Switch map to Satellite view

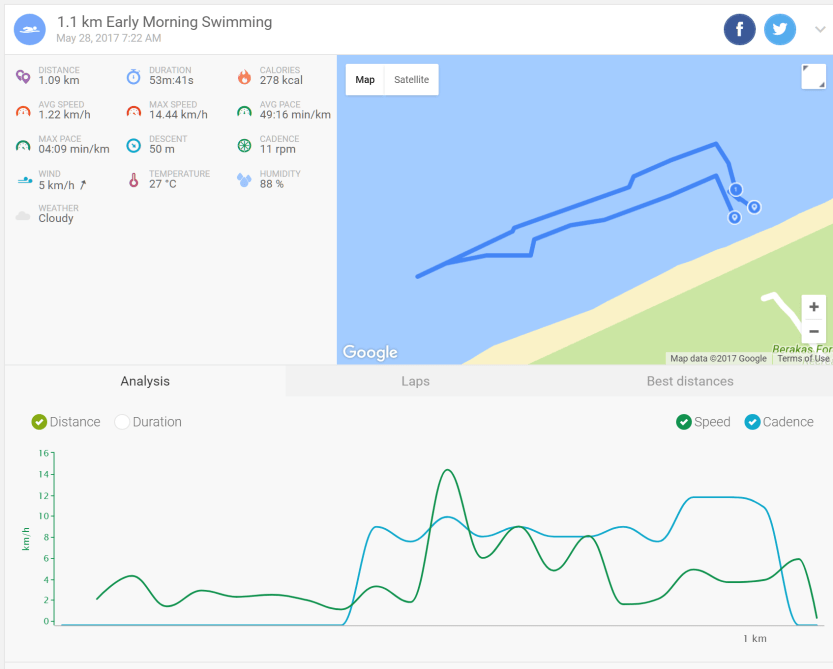(411, 80)
